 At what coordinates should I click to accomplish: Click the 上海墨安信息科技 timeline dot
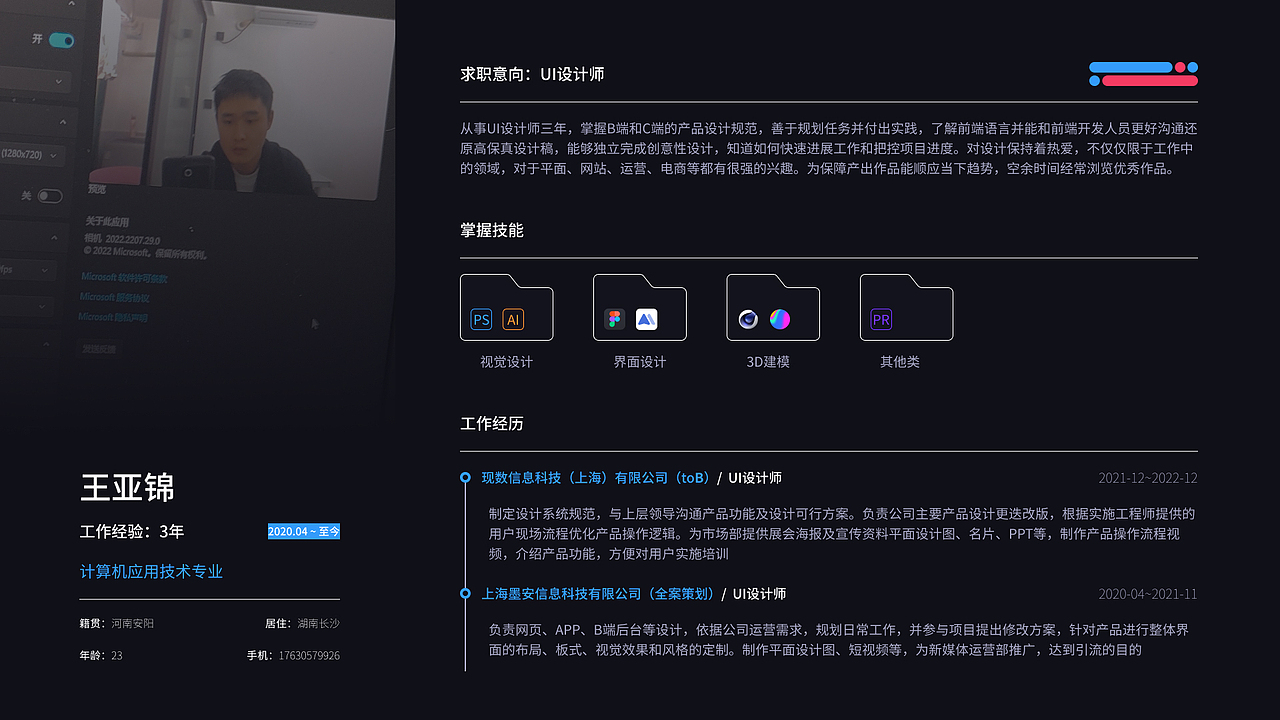click(465, 594)
